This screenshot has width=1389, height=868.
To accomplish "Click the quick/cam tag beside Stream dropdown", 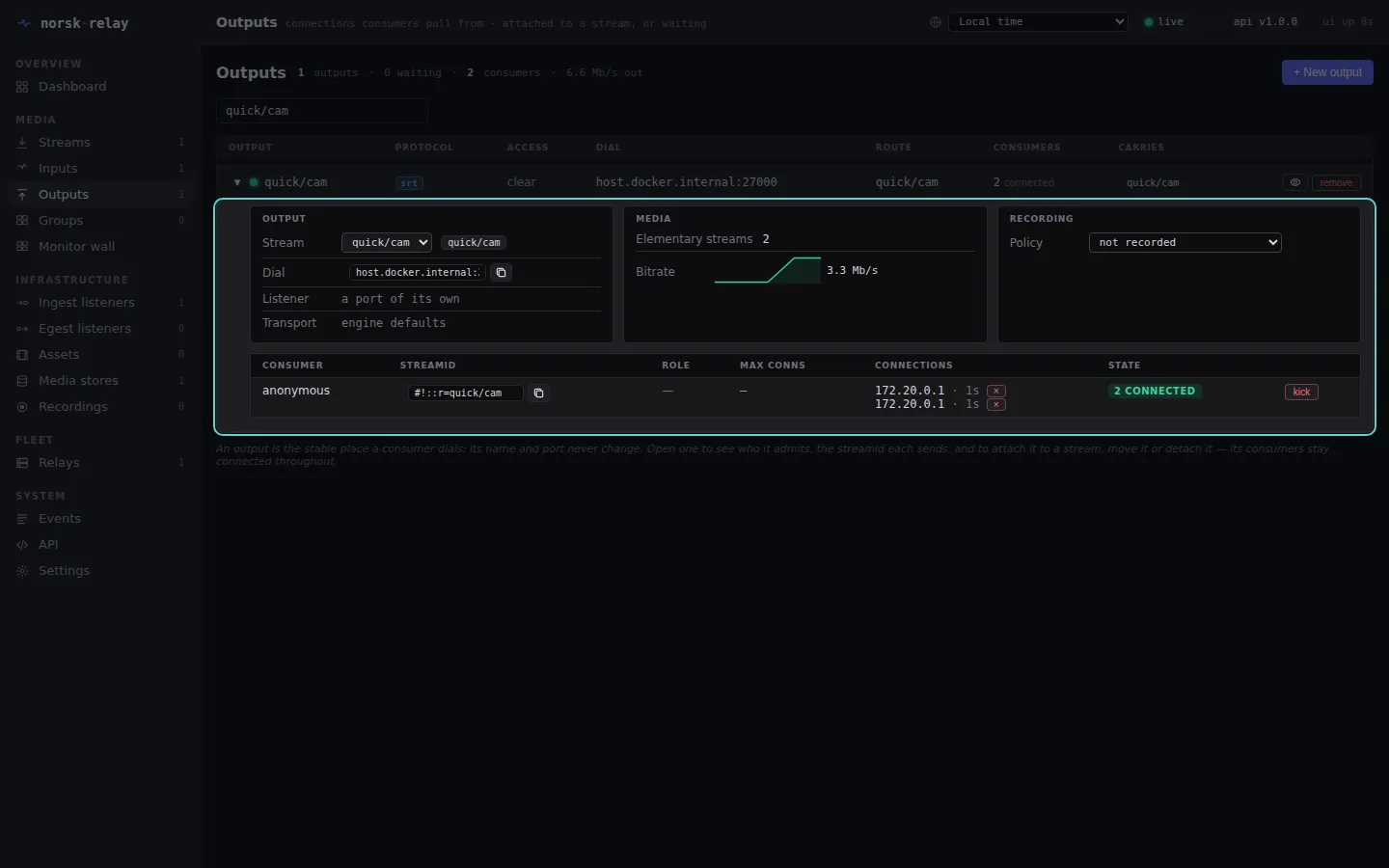I will tap(474, 243).
